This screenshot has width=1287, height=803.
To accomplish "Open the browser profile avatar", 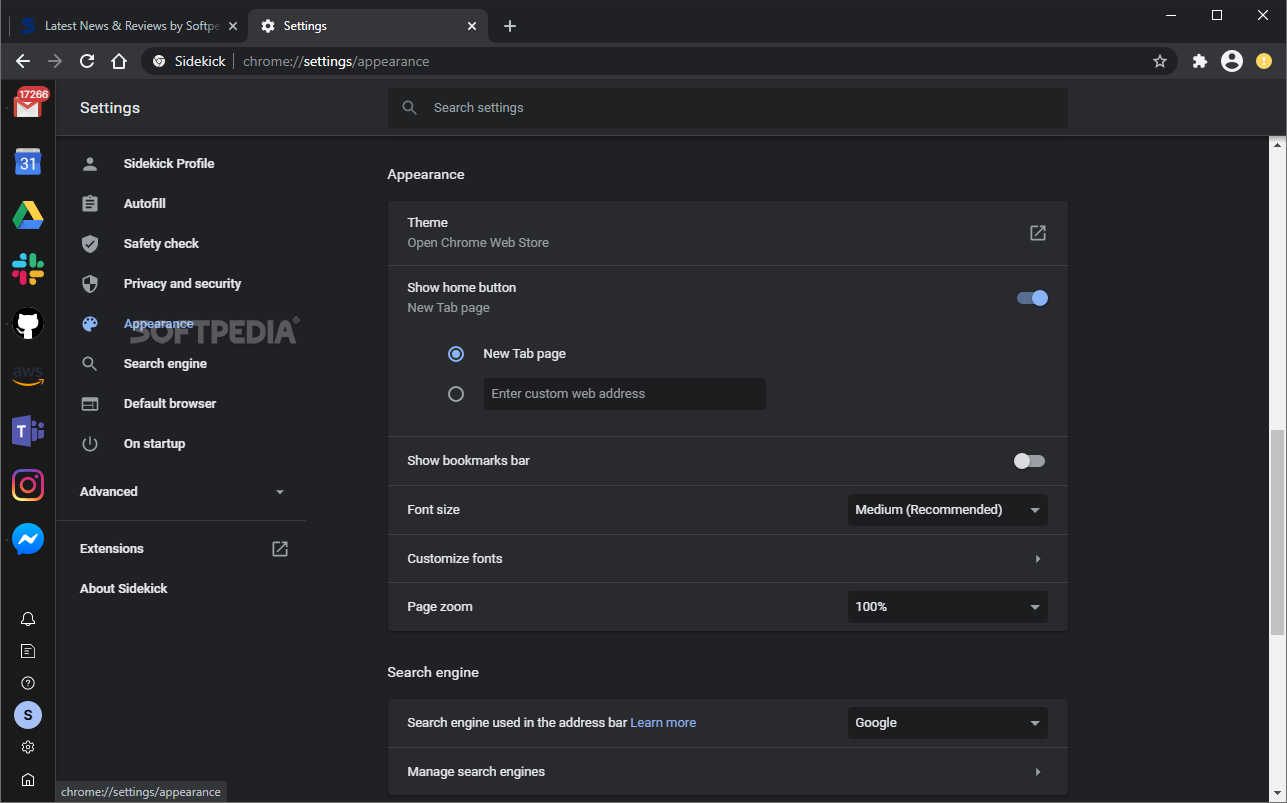I will [x=1232, y=61].
